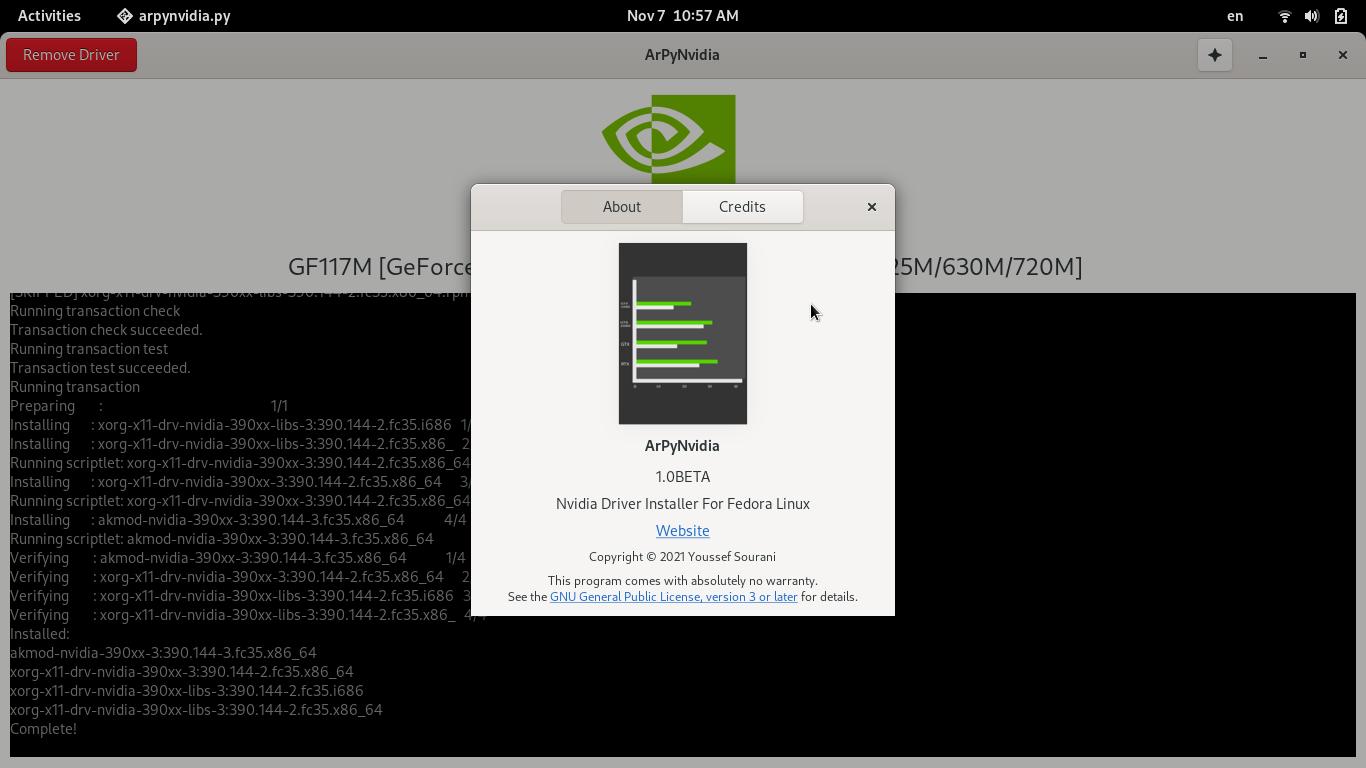The image size is (1366, 768).
Task: Click 'Nvidia Driver Installer For Fedora Linux' text
Action: click(x=683, y=504)
